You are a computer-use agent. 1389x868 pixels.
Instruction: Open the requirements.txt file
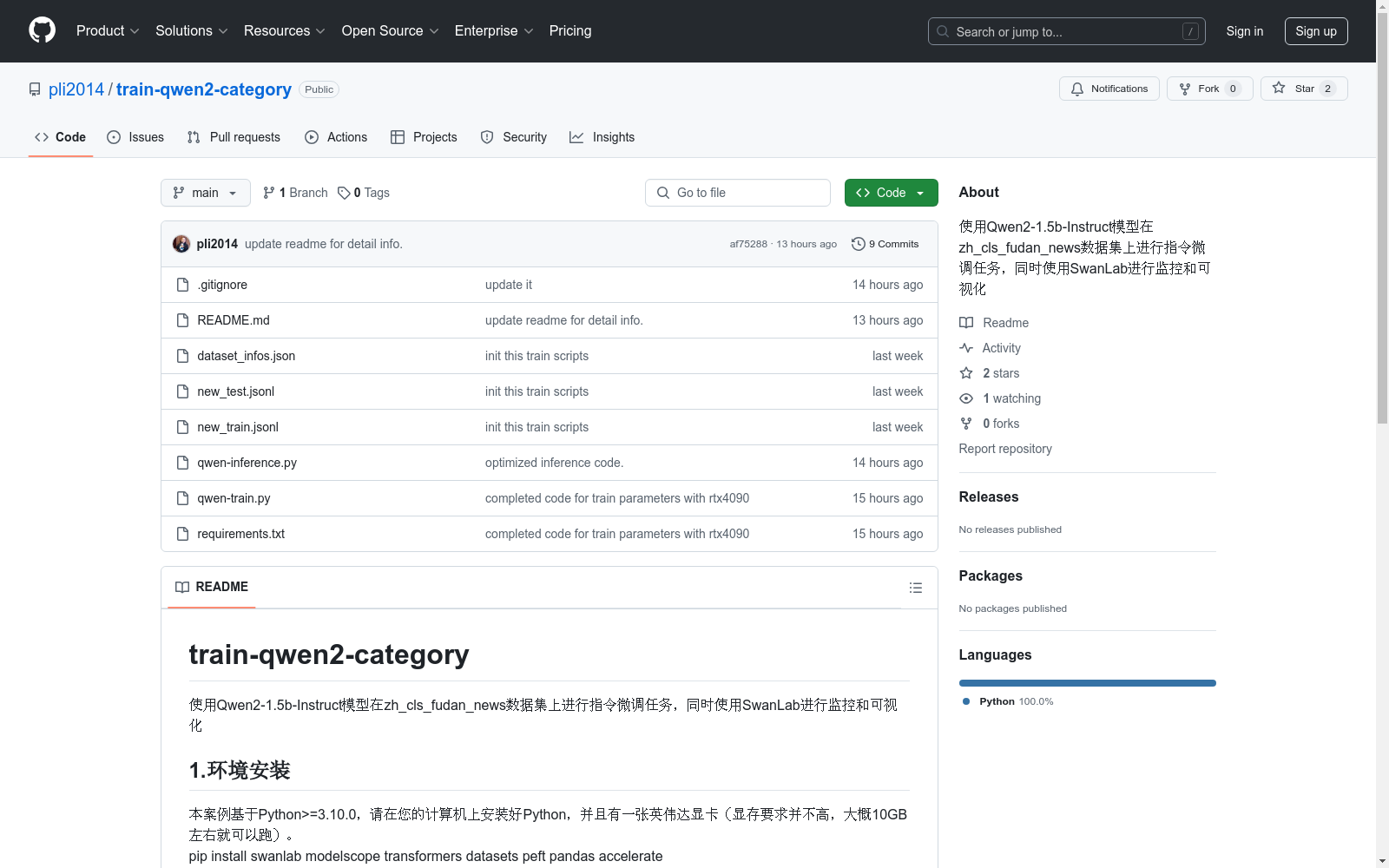240,534
